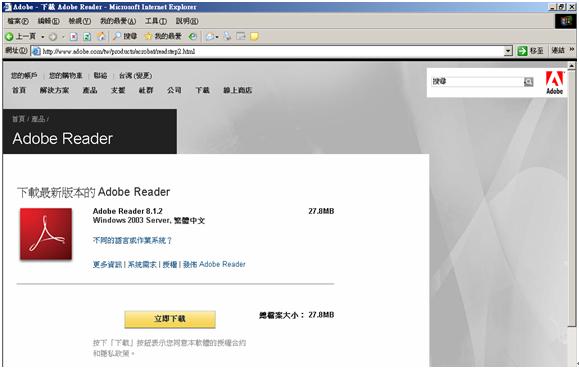Screen dimensions: 579x370
Task: Expand the address bar dropdown arrow
Action: (508, 51)
